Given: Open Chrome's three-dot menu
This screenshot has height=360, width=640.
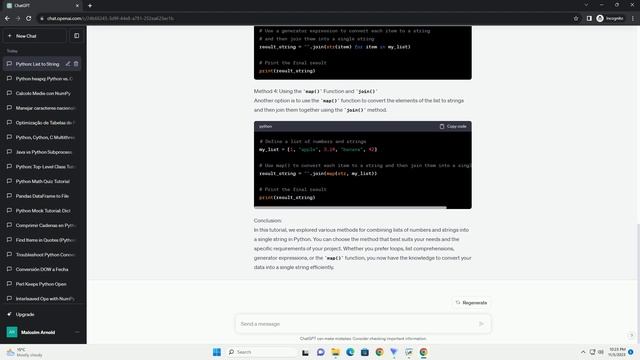Looking at the screenshot, I should [633, 18].
